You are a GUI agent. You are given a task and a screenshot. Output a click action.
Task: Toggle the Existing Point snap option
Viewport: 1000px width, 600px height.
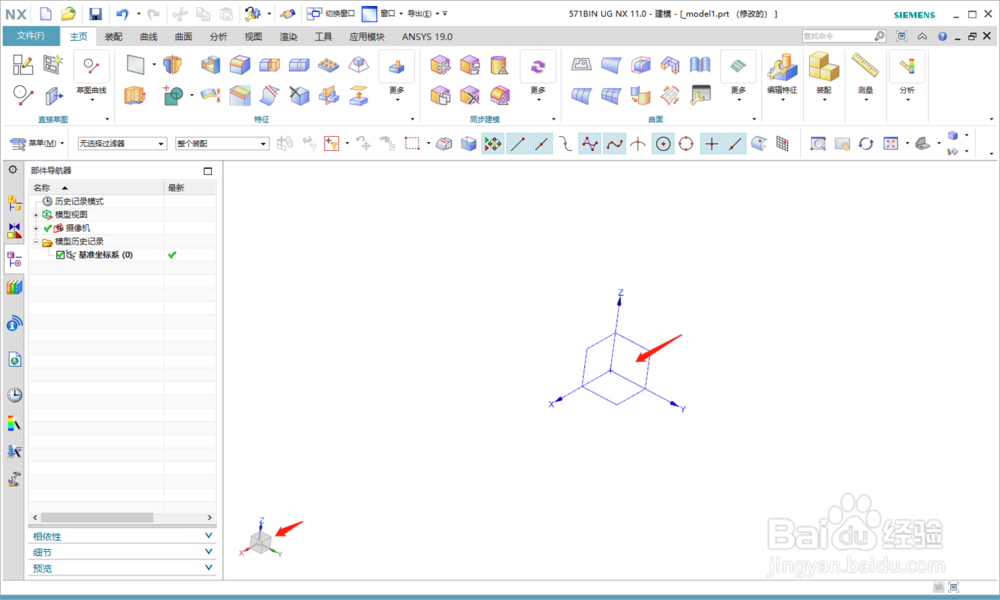(711, 143)
